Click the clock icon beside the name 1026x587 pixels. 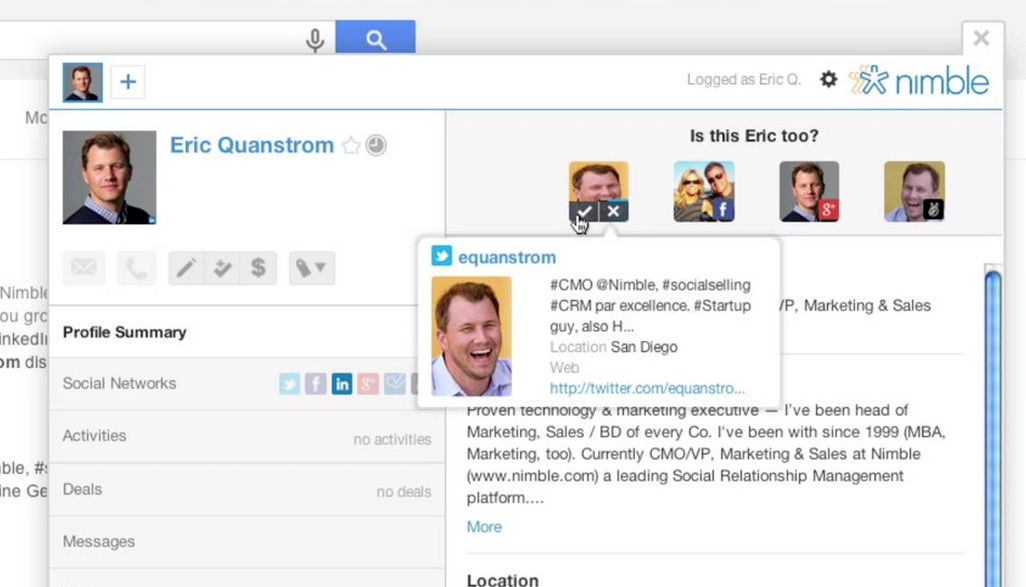pos(376,145)
